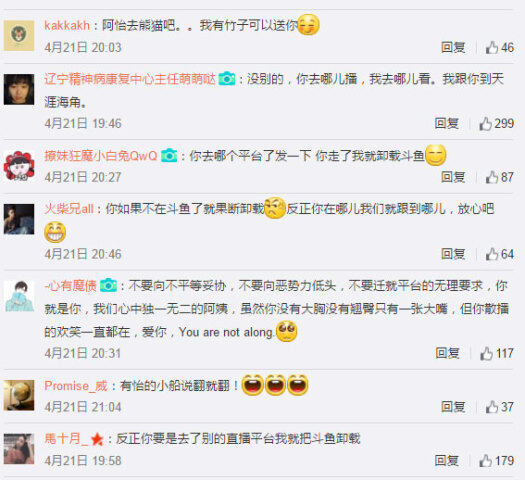Open kakkakh's user profile link
This screenshot has width=525, height=480.
67,25
